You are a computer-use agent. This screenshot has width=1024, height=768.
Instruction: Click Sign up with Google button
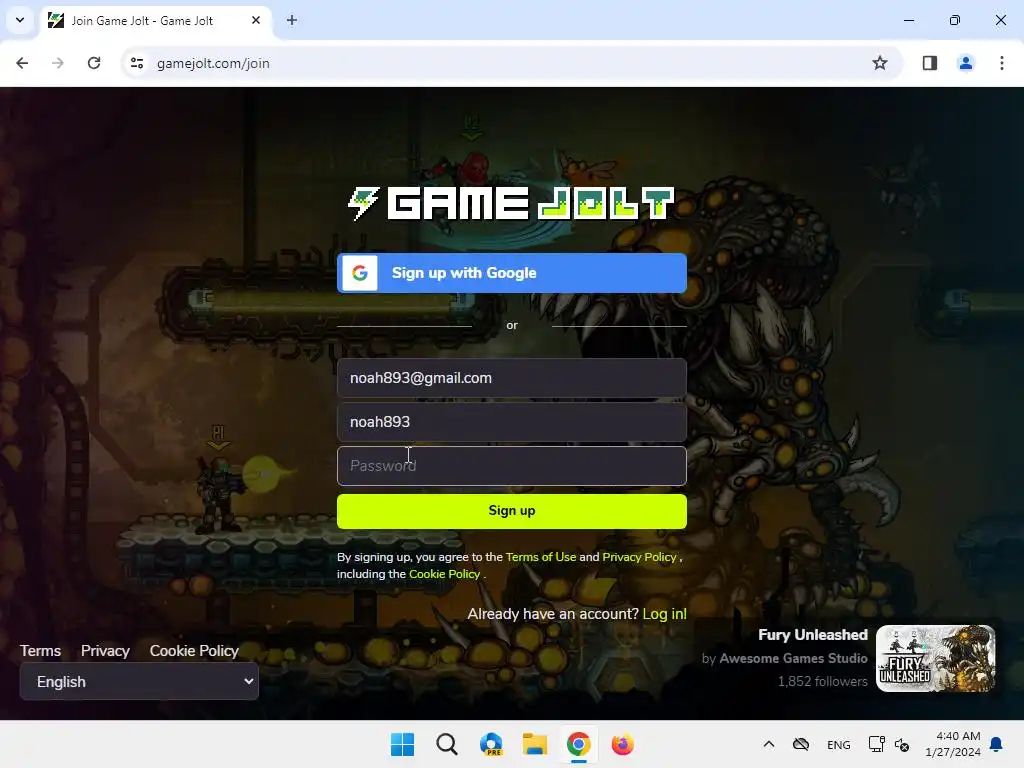tap(511, 273)
